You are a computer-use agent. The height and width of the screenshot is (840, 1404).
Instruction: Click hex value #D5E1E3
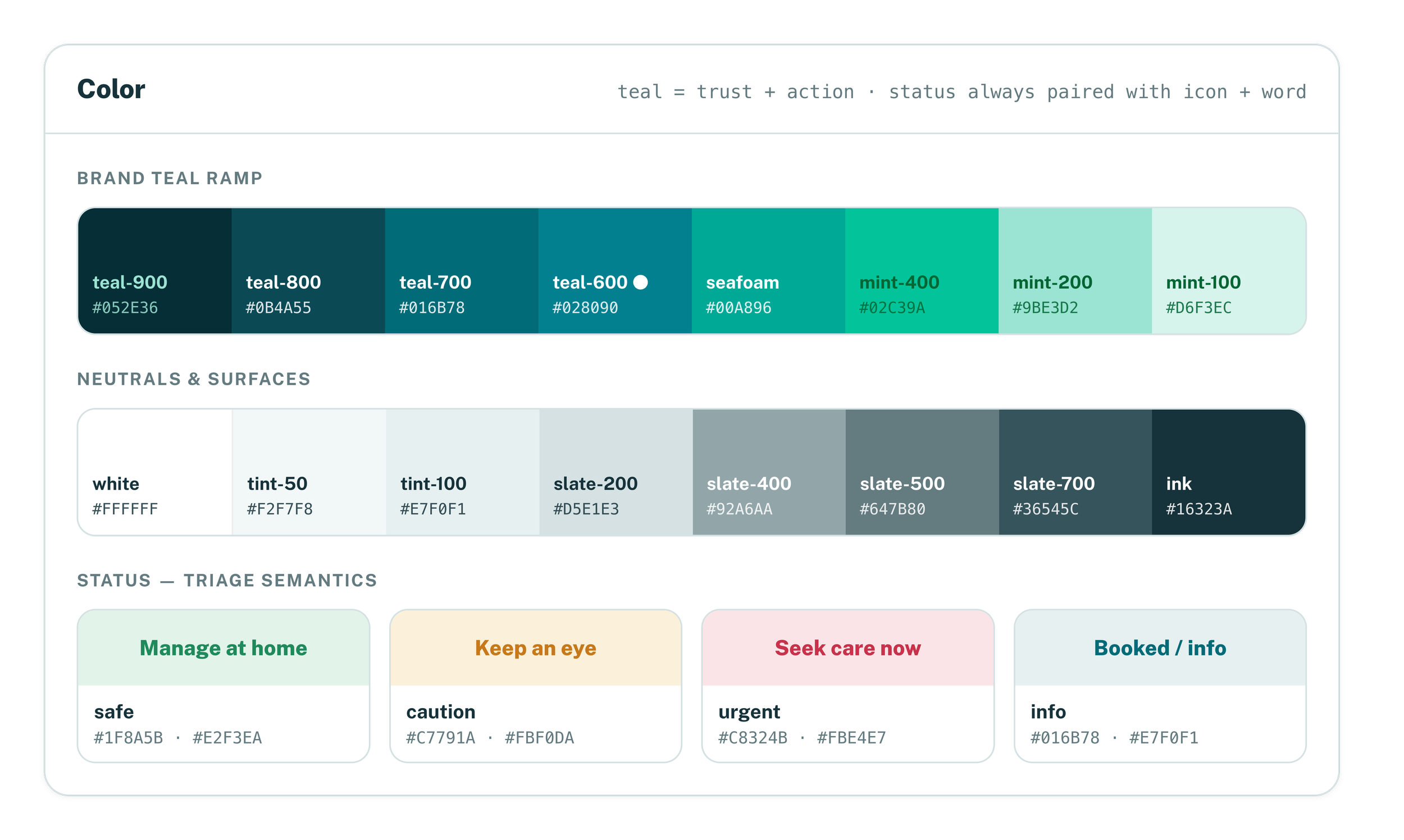click(x=586, y=509)
